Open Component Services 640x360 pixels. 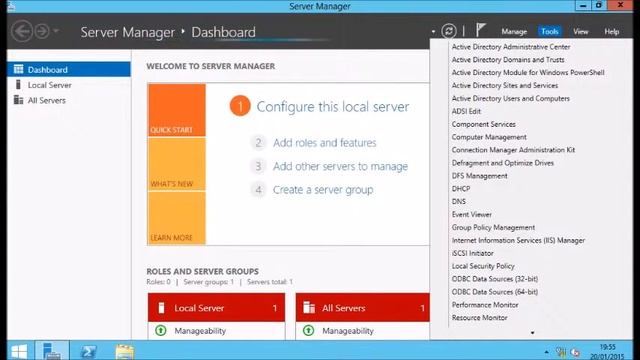(x=483, y=124)
